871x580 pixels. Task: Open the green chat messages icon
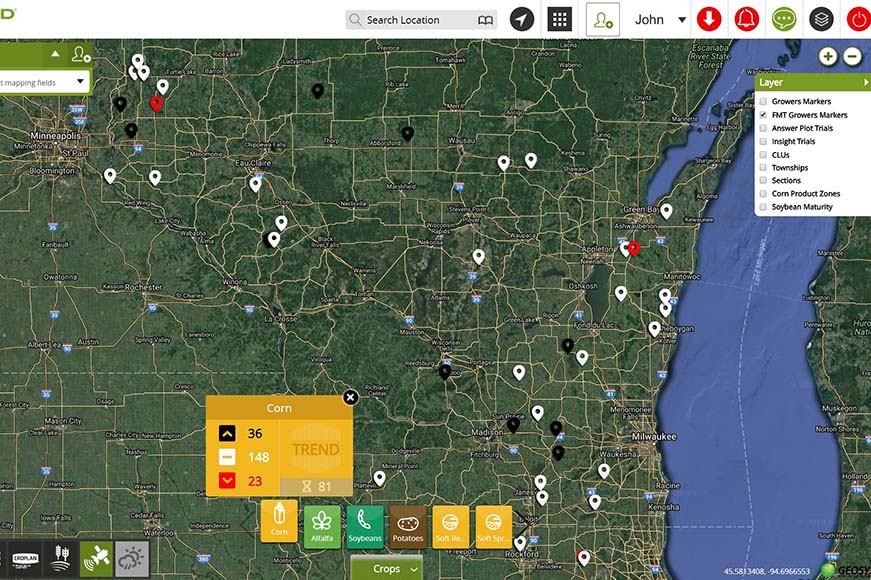[x=783, y=19]
